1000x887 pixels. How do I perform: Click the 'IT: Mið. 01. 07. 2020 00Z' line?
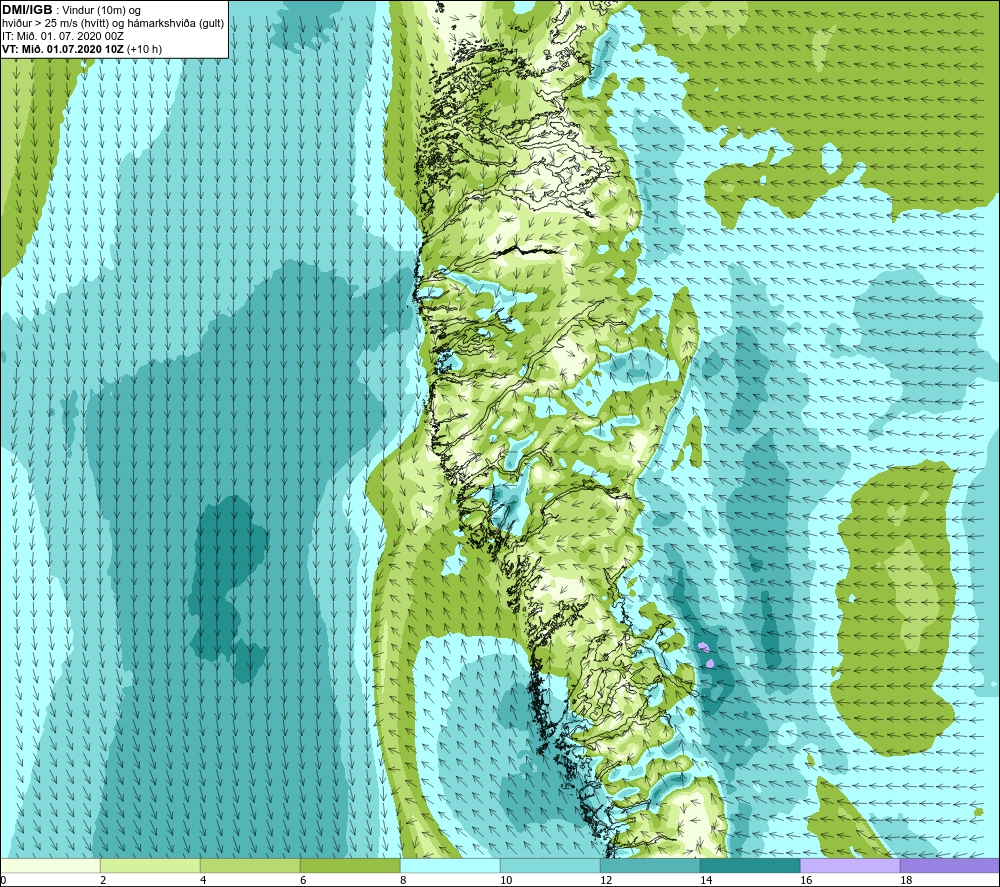click(63, 36)
